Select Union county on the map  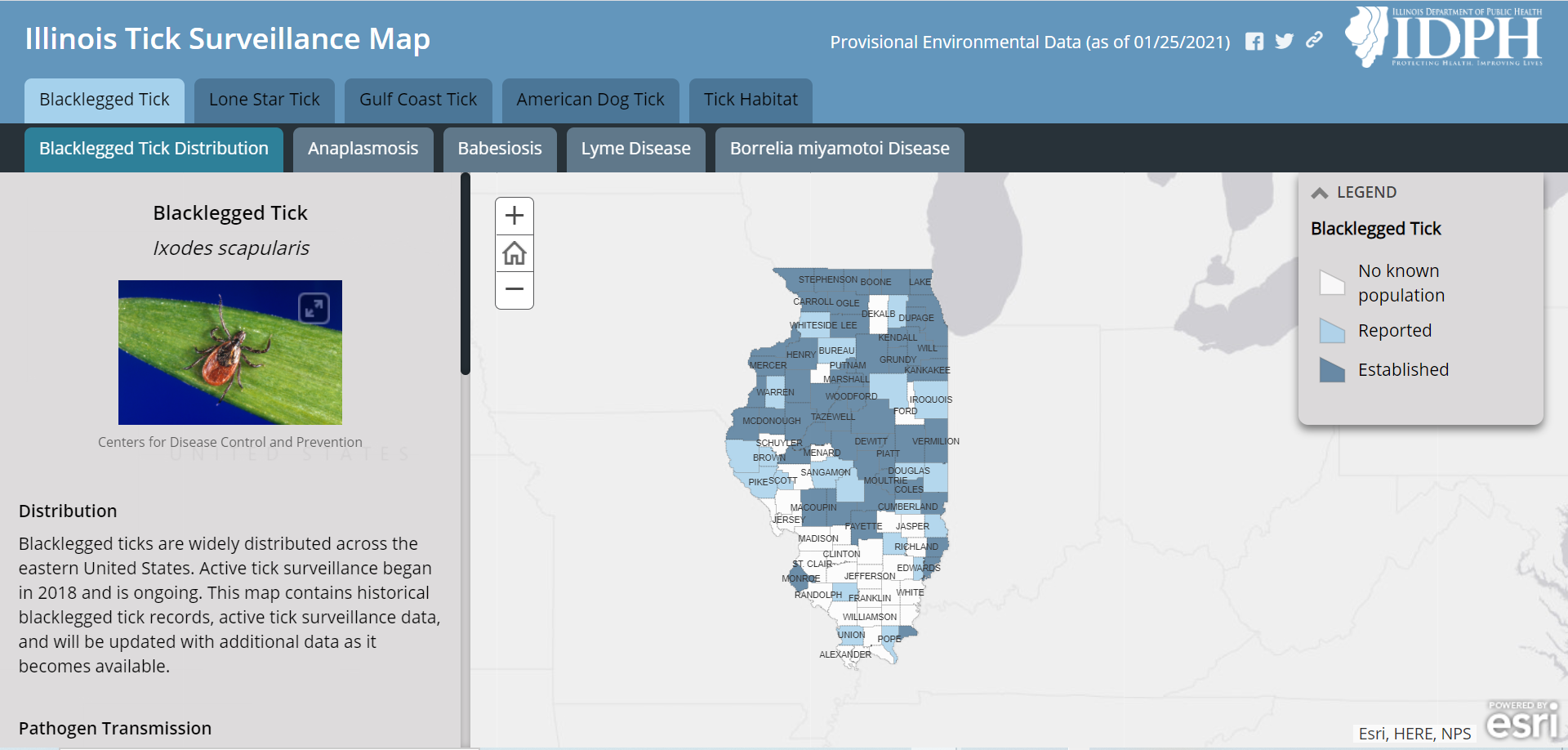click(x=851, y=634)
